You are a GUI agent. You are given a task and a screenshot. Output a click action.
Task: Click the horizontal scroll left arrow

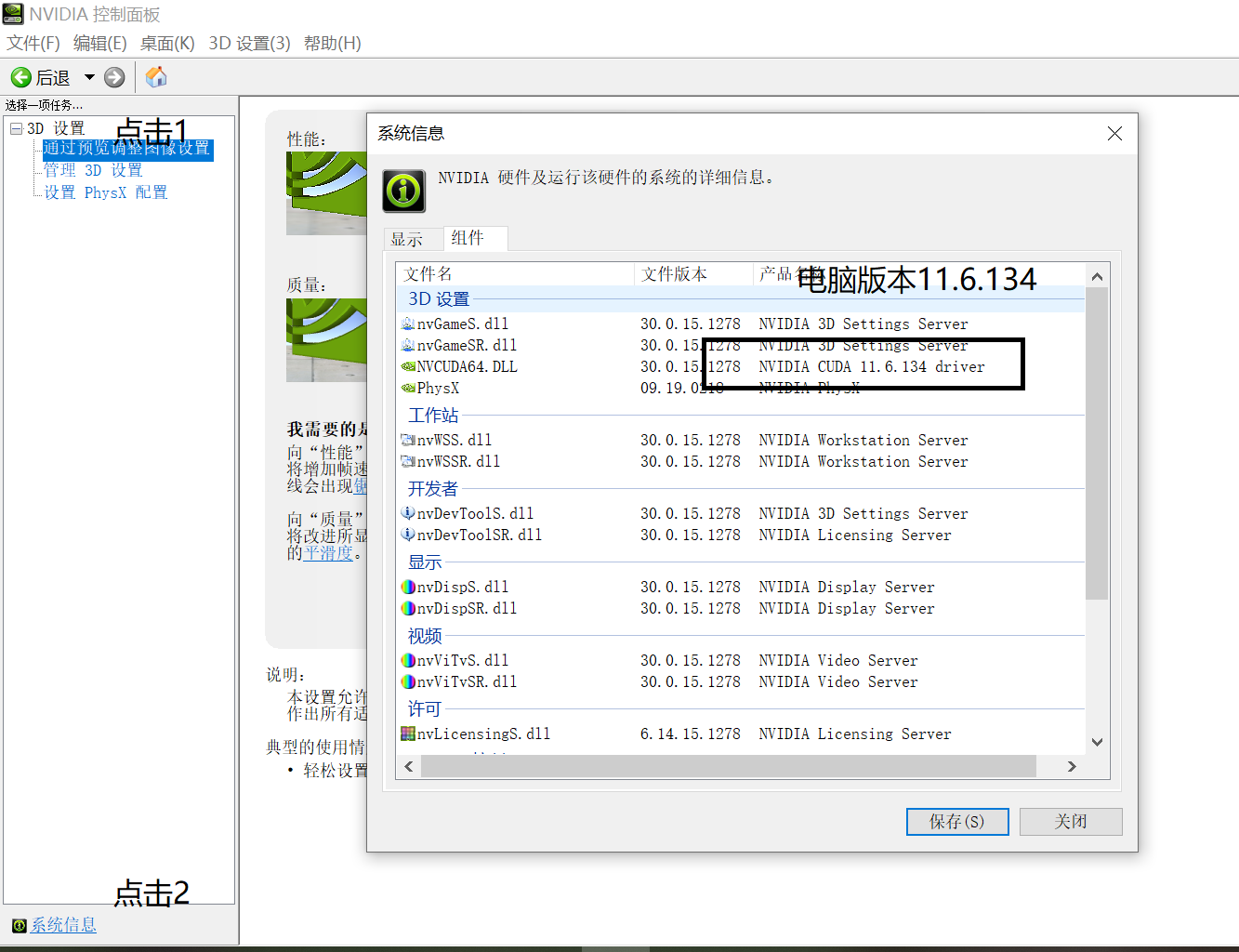click(409, 766)
